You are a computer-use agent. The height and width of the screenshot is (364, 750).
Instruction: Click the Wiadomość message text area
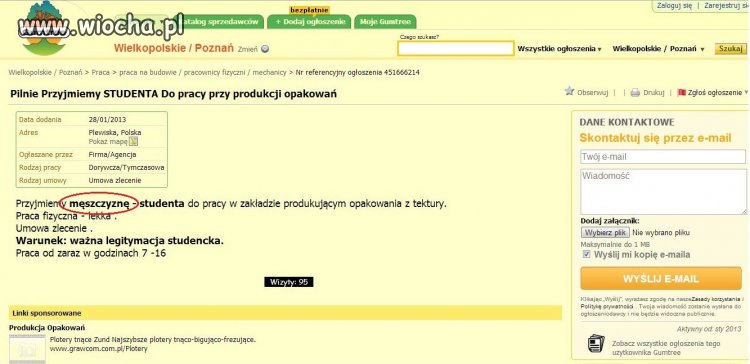tap(663, 192)
